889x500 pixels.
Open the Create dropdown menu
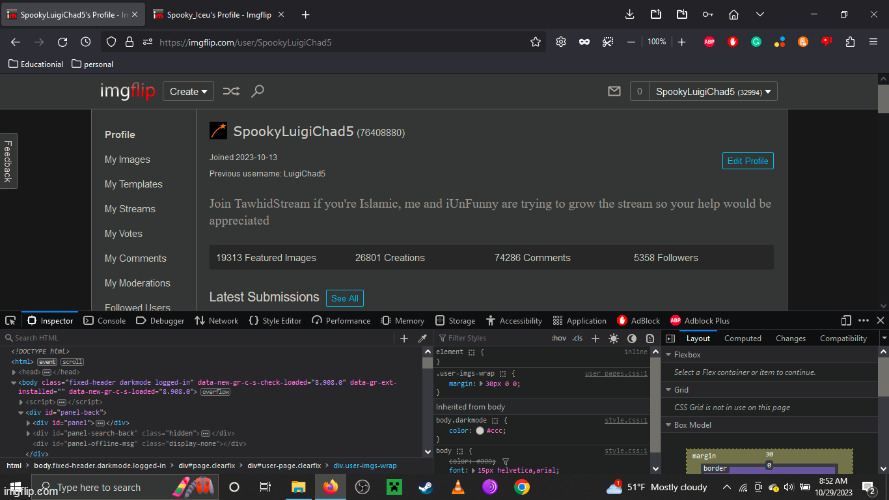tap(188, 91)
